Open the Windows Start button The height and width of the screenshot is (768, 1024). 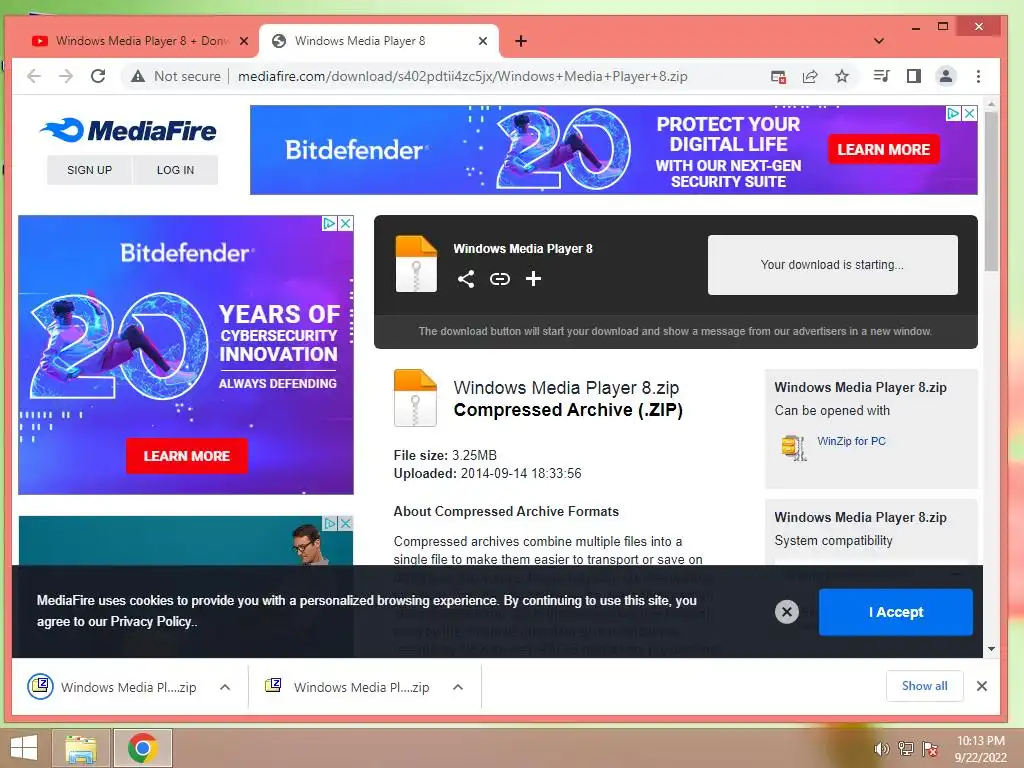(x=24, y=748)
